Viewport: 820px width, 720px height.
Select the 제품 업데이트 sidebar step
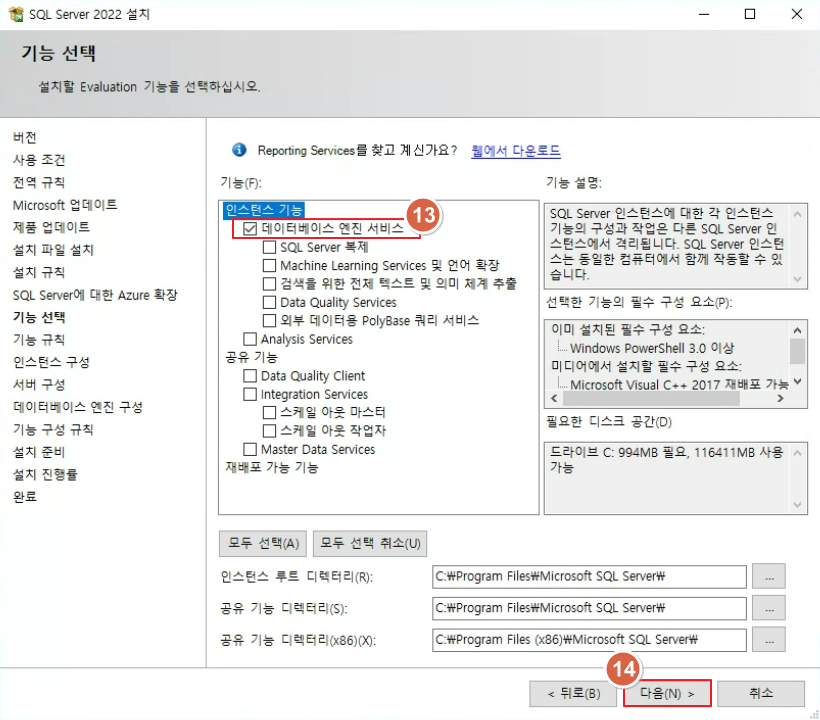tap(51, 227)
